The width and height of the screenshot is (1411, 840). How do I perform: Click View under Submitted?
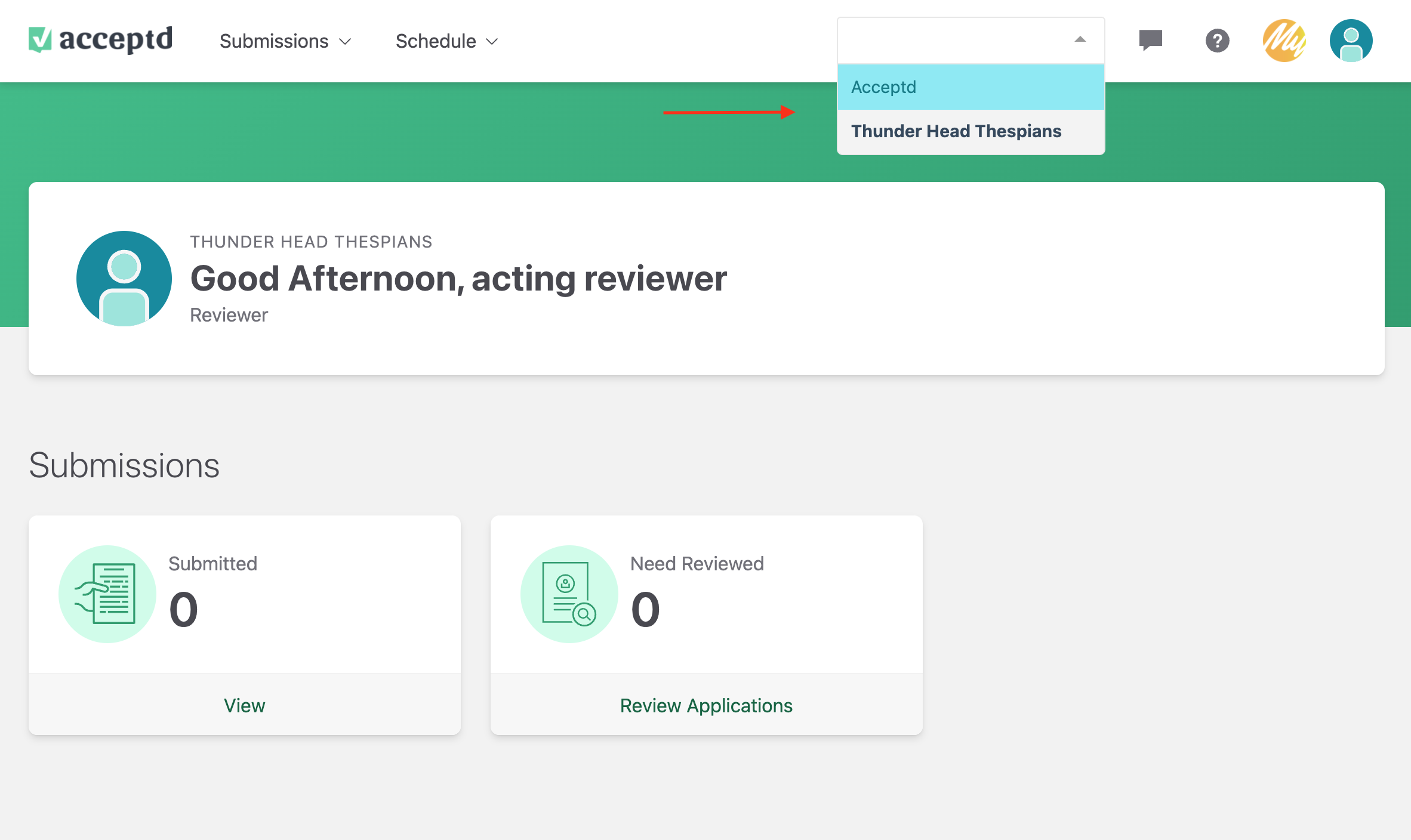click(x=244, y=705)
